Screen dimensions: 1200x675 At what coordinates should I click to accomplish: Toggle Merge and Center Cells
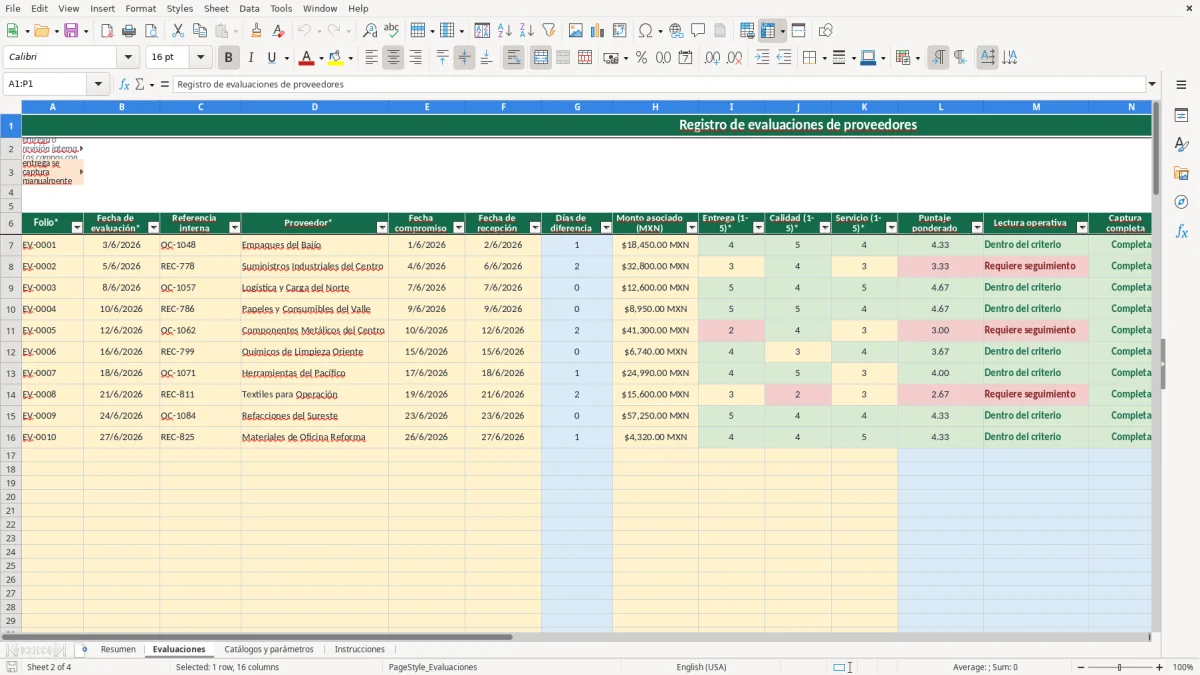[x=541, y=58]
